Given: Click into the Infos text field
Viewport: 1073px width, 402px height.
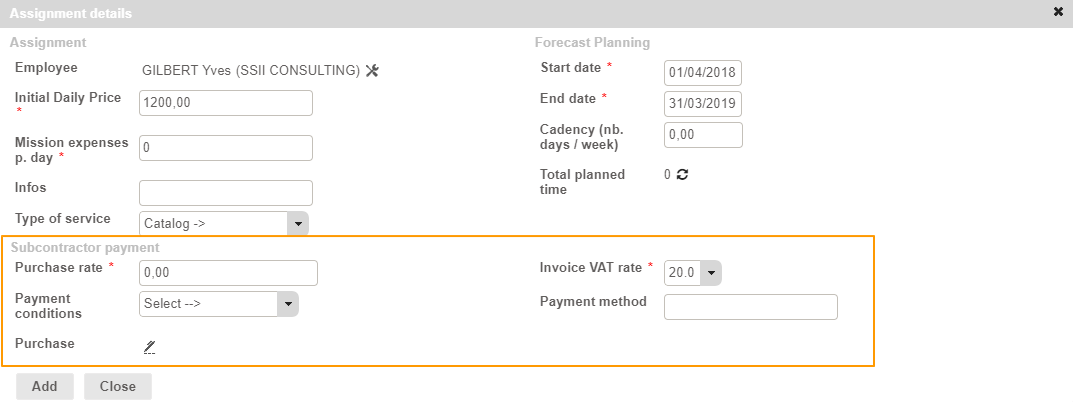Looking at the screenshot, I should [226, 193].
